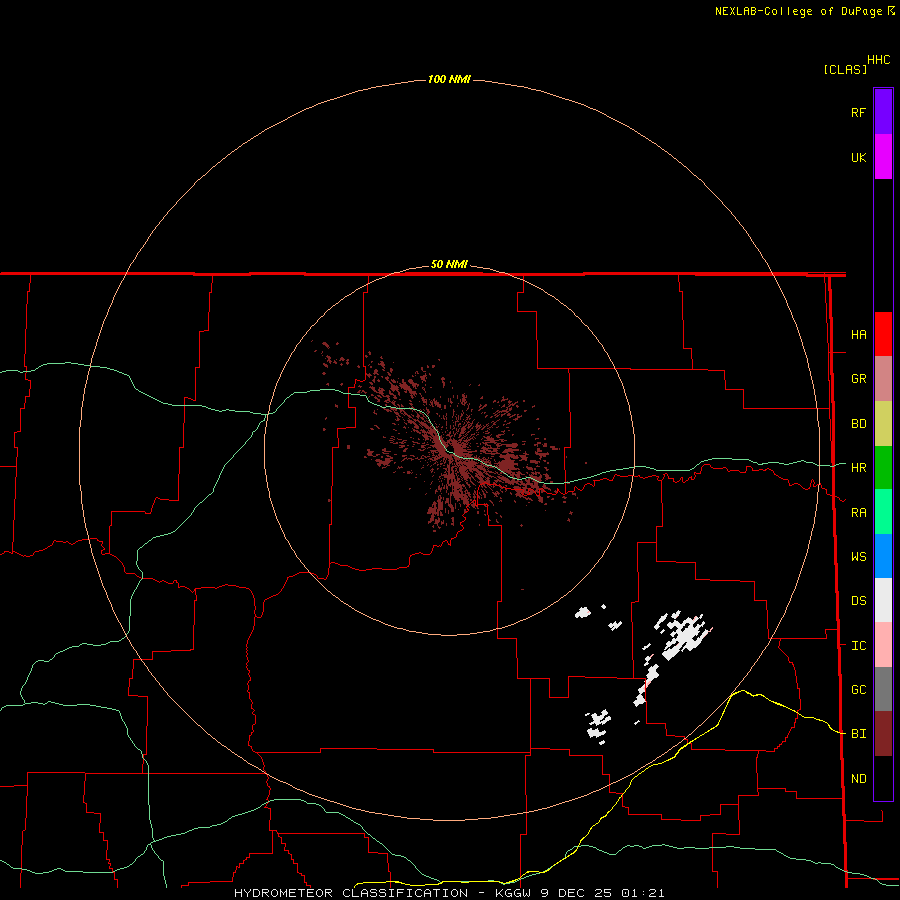Click the GC legend label
The height and width of the screenshot is (900, 900).
pos(858,690)
